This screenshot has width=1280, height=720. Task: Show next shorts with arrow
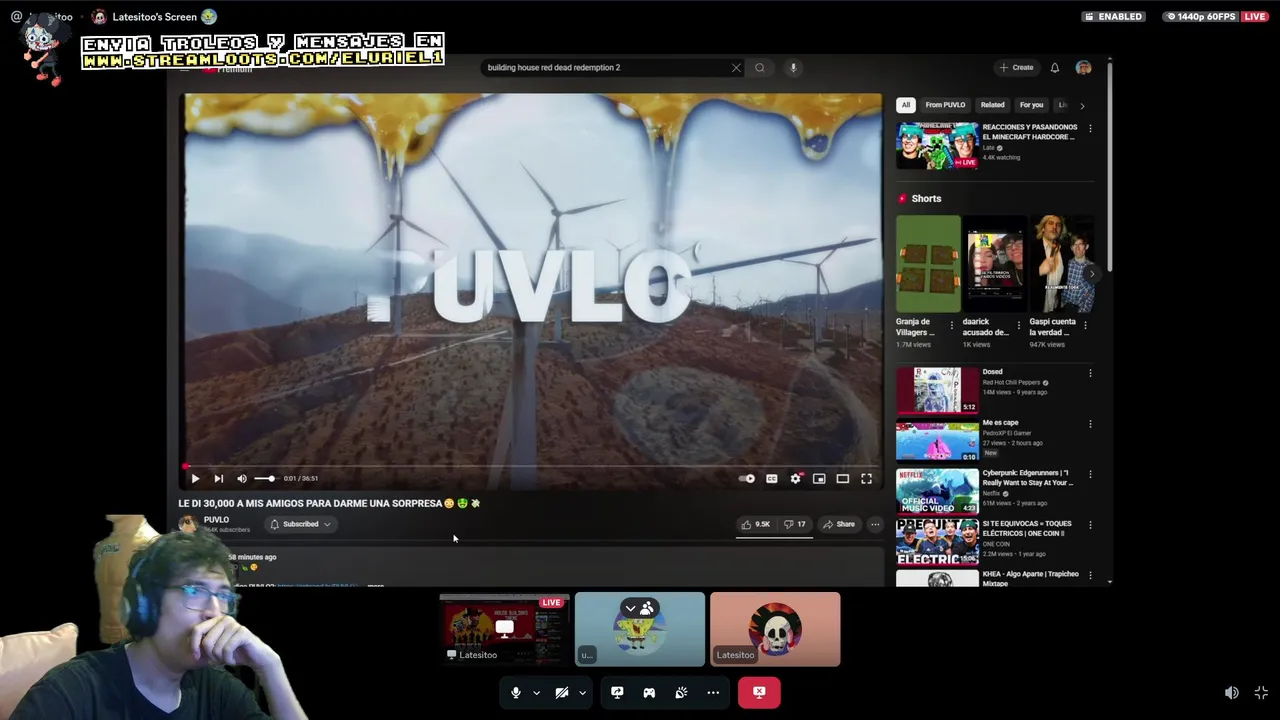(1092, 274)
